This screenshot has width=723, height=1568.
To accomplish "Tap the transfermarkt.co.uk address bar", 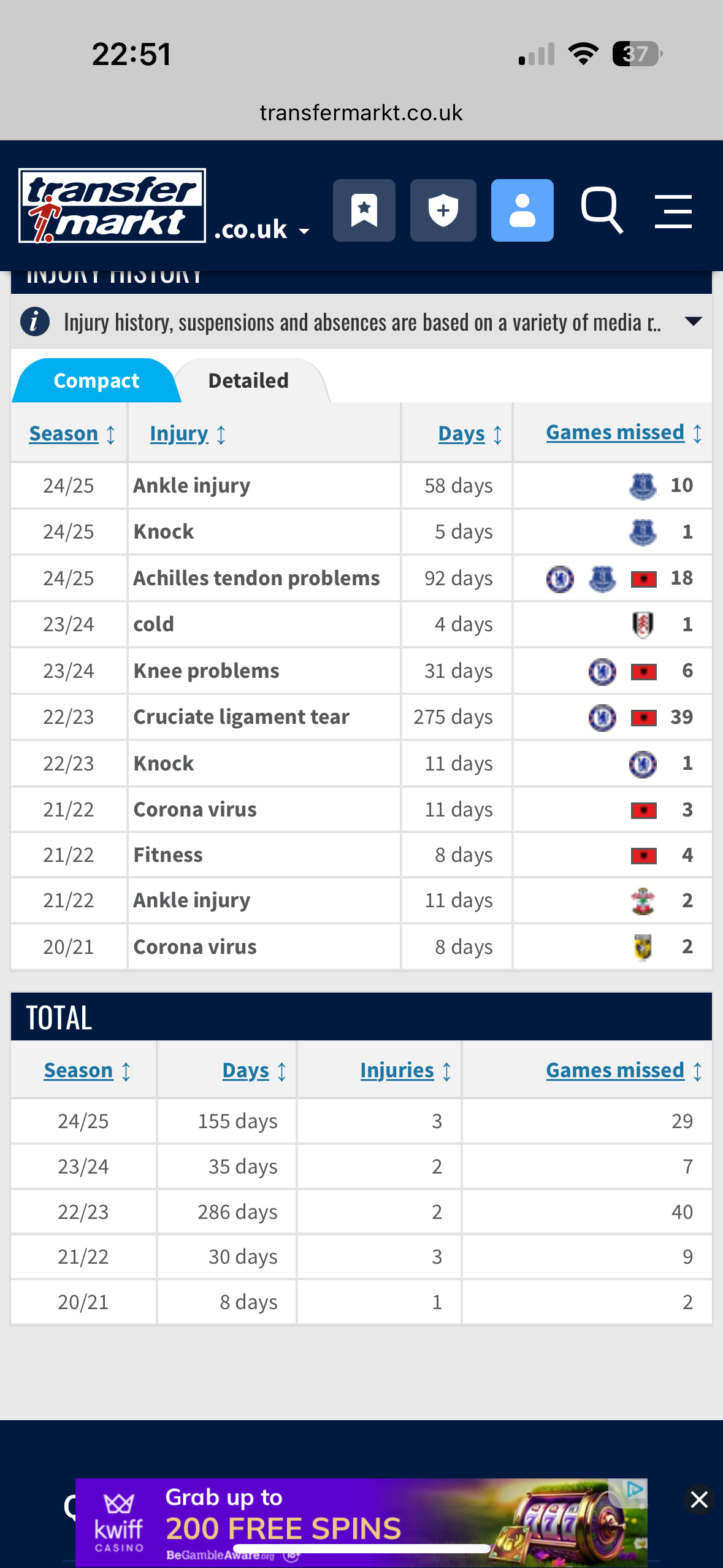I will (x=361, y=113).
